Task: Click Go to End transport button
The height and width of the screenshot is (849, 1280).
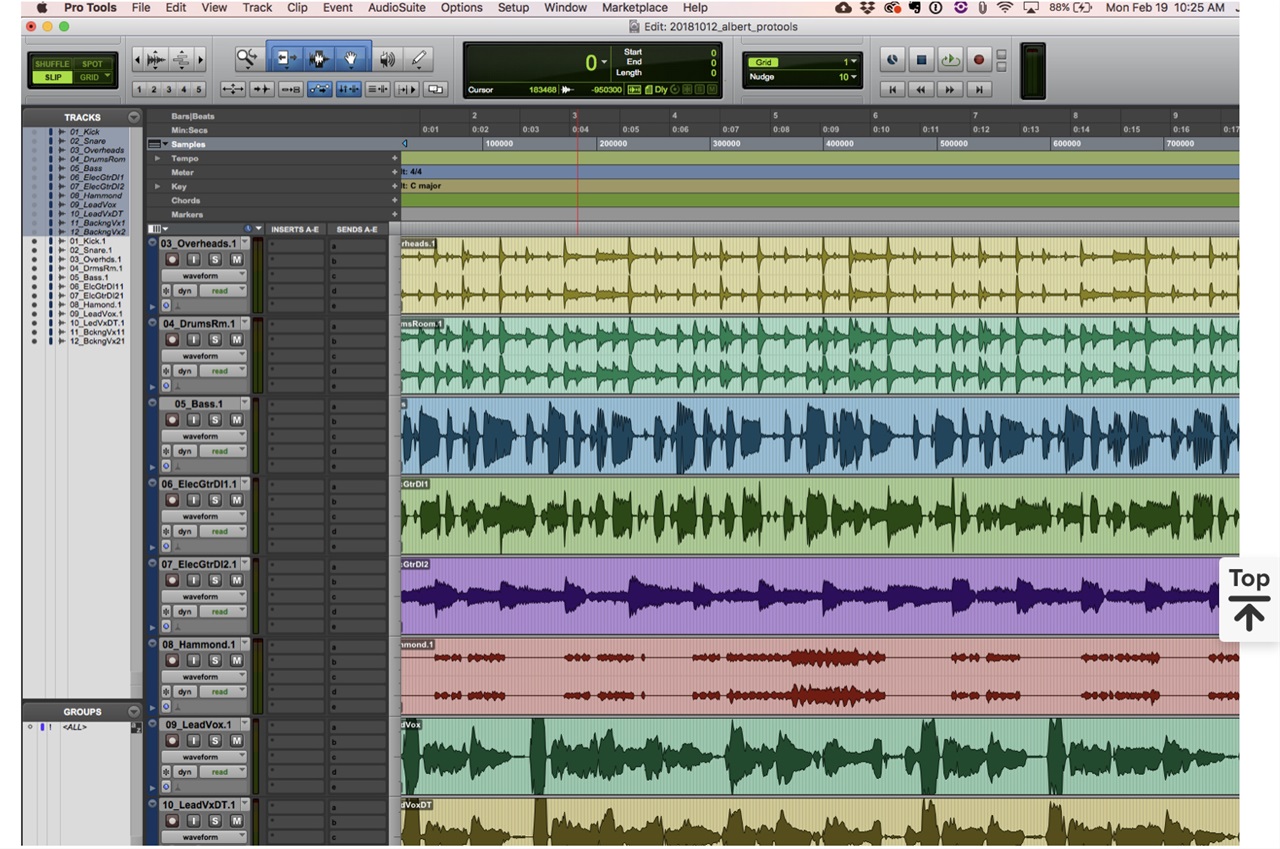Action: (x=979, y=89)
